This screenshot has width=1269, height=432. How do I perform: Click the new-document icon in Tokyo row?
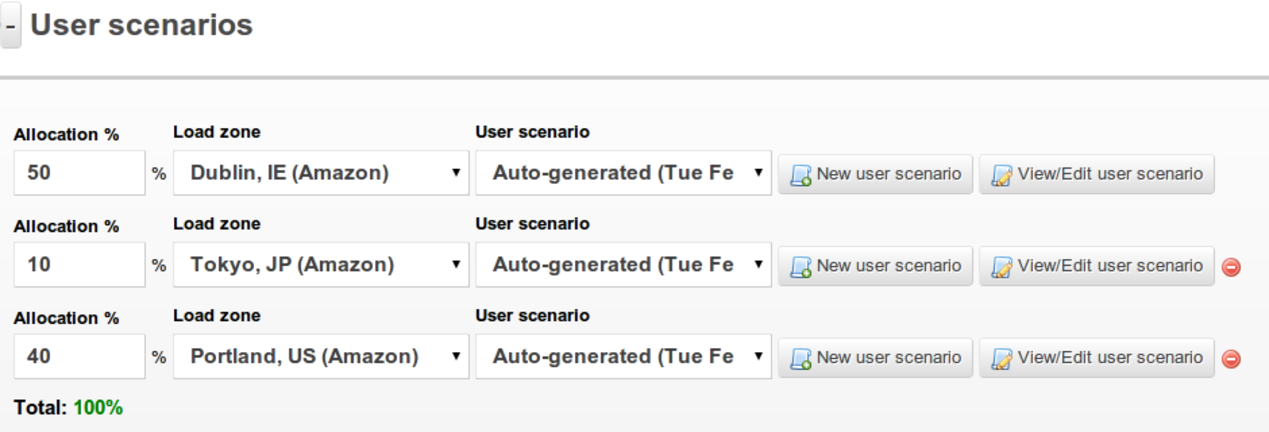click(801, 267)
